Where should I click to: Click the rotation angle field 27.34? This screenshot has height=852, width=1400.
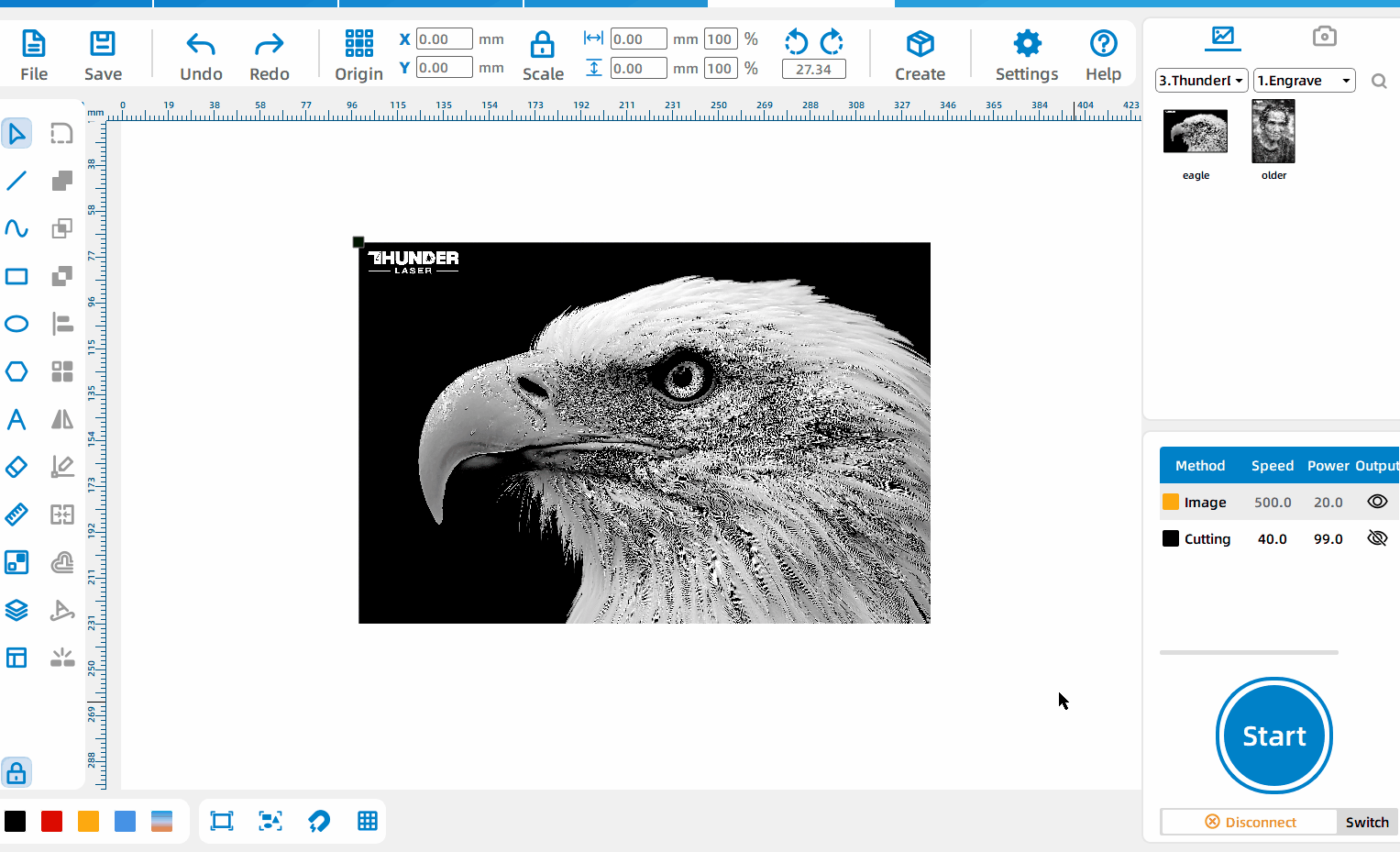(x=814, y=69)
